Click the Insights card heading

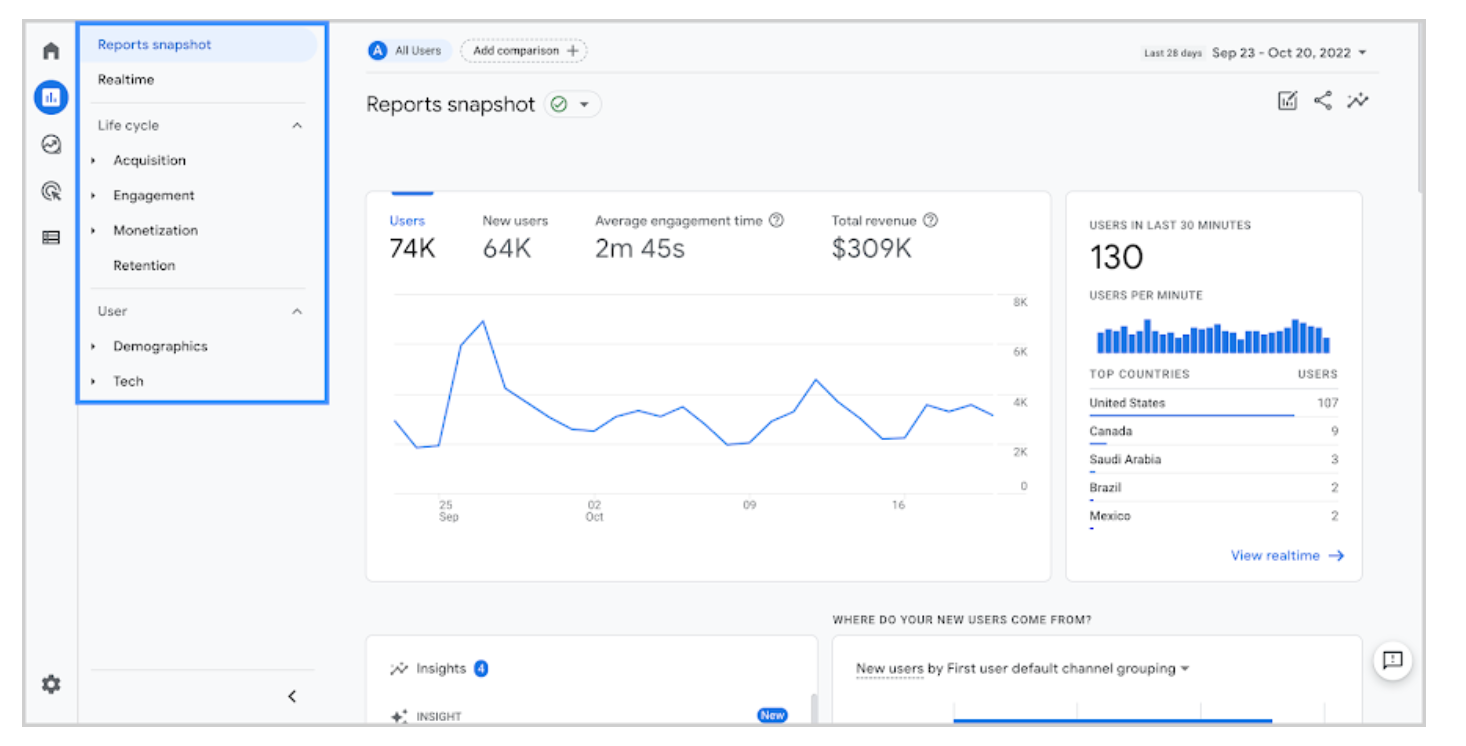pyautogui.click(x=441, y=669)
